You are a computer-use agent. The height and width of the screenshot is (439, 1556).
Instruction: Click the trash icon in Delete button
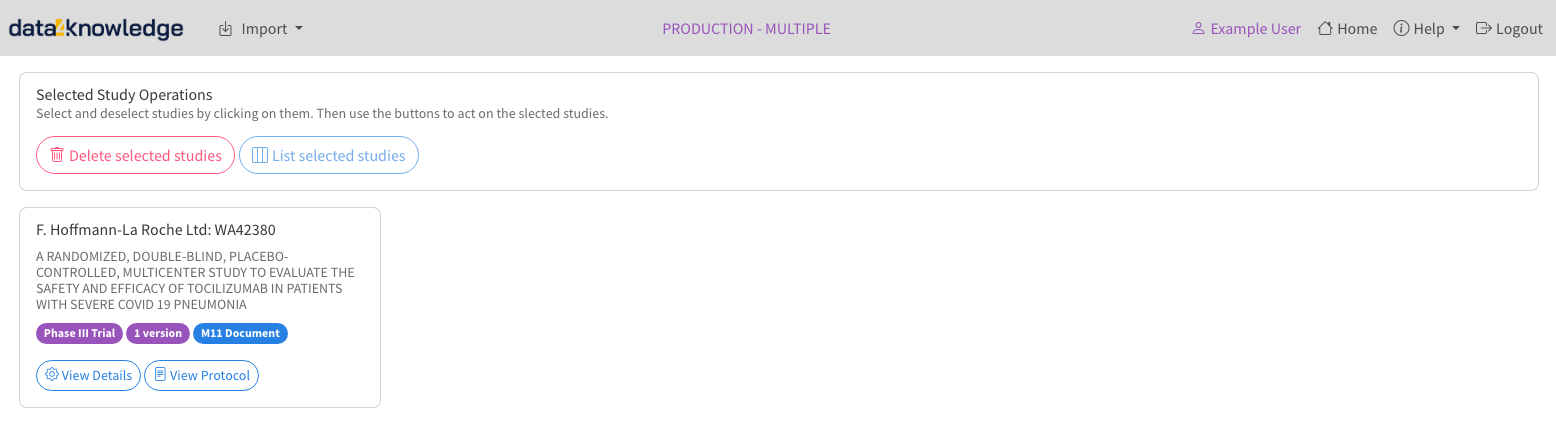(57, 155)
